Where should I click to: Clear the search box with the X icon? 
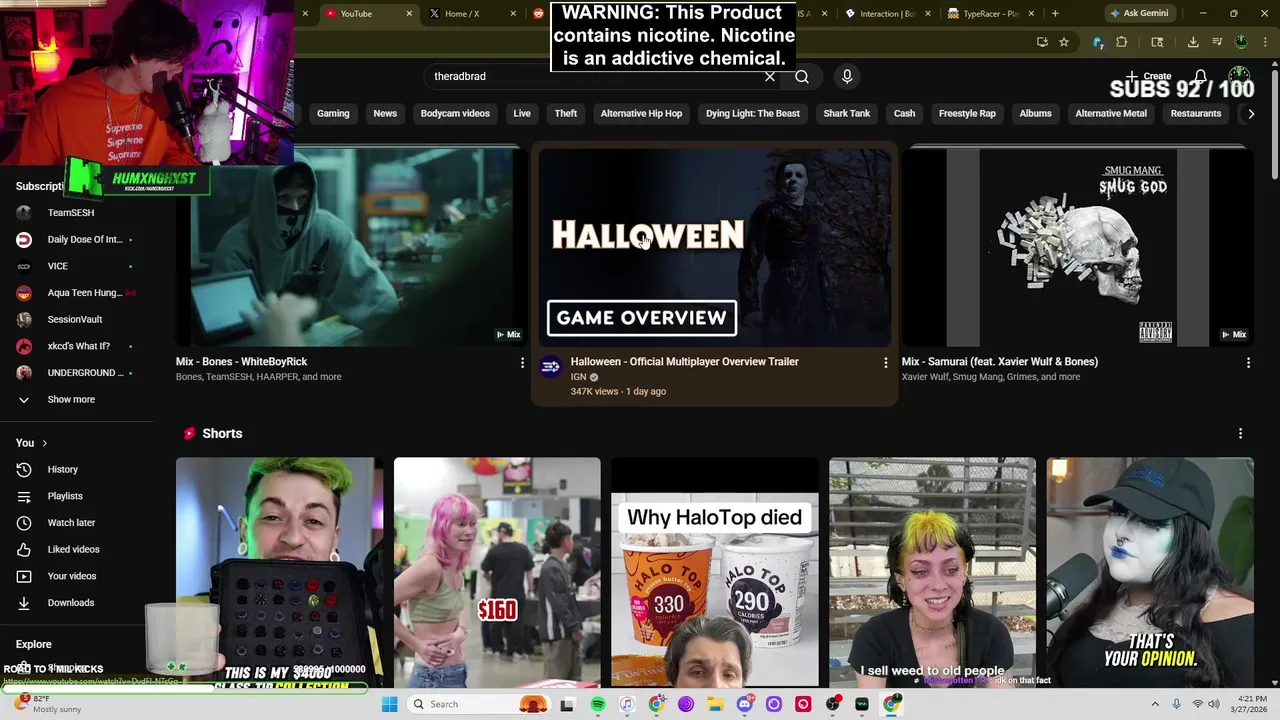click(770, 77)
